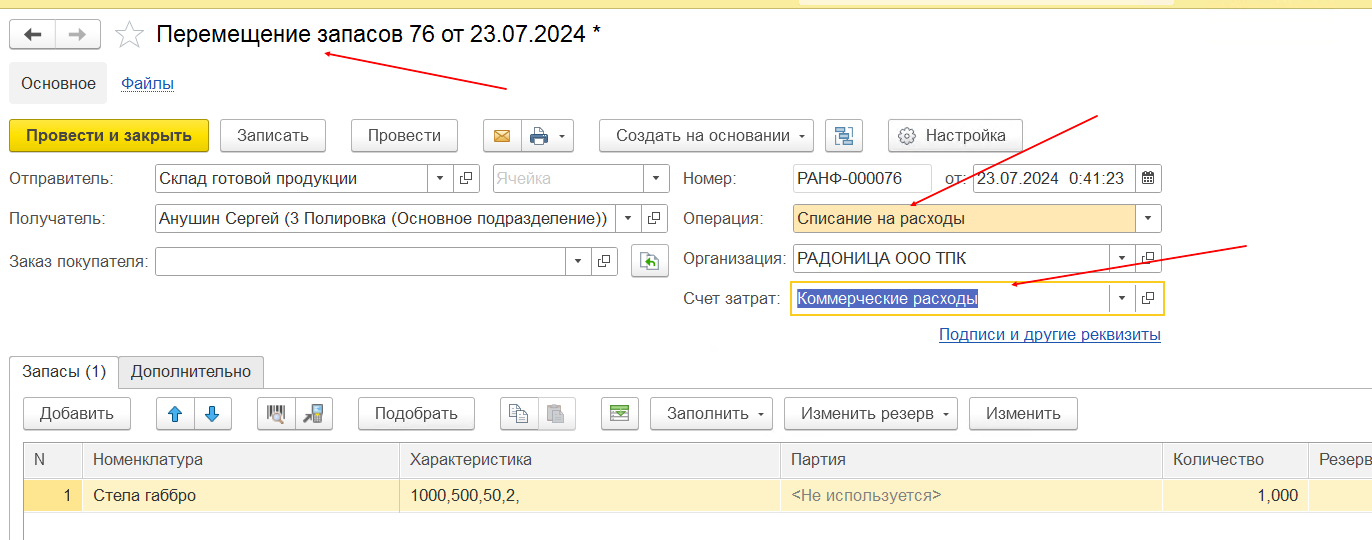This screenshot has height=540, width=1372.
Task: Open the Настройка settings button
Action: point(955,136)
